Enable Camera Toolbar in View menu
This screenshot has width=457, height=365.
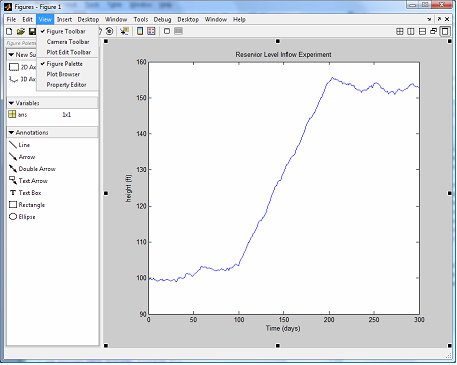coord(68,42)
